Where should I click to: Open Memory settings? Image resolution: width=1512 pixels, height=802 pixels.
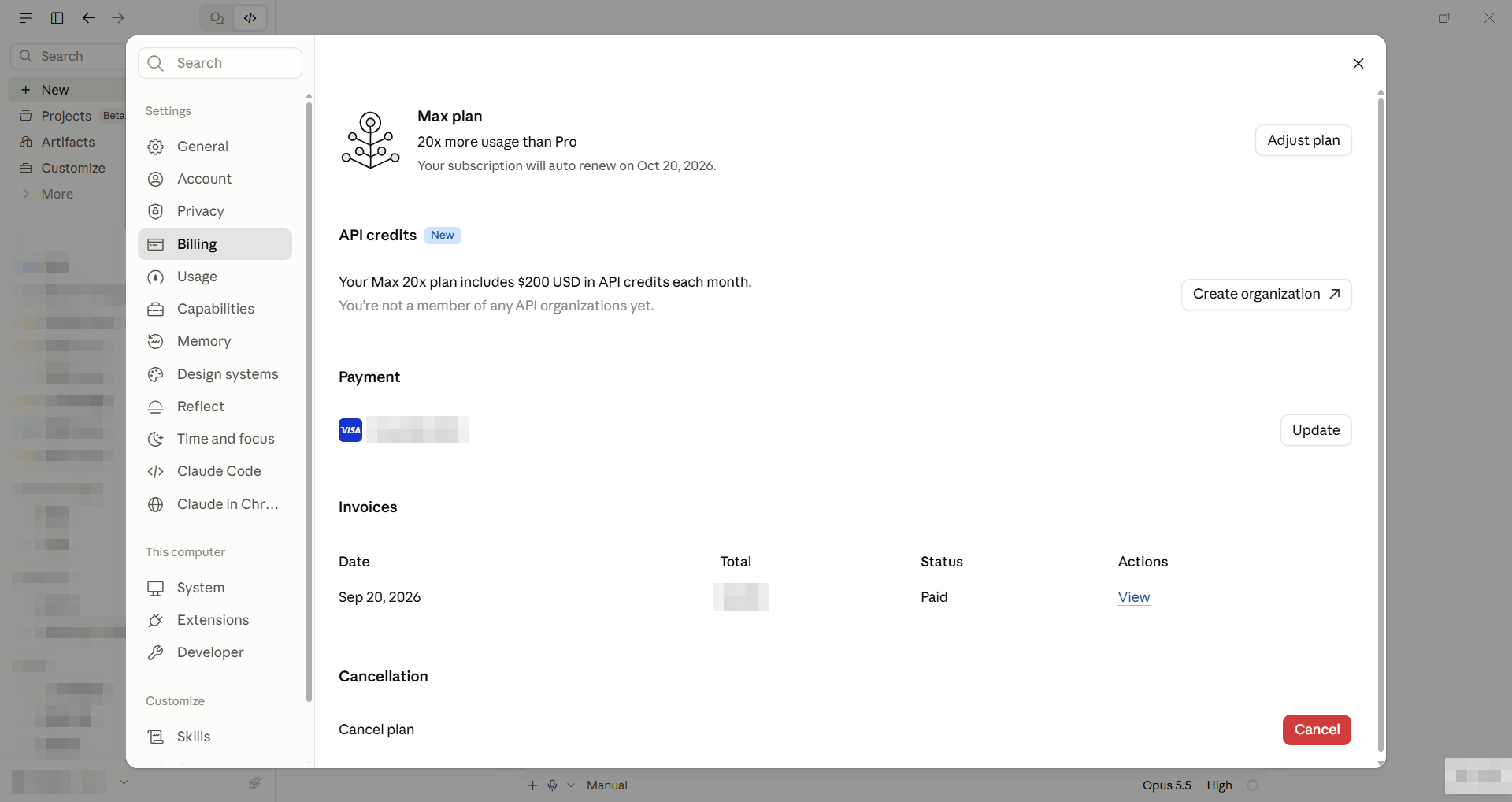(215, 341)
